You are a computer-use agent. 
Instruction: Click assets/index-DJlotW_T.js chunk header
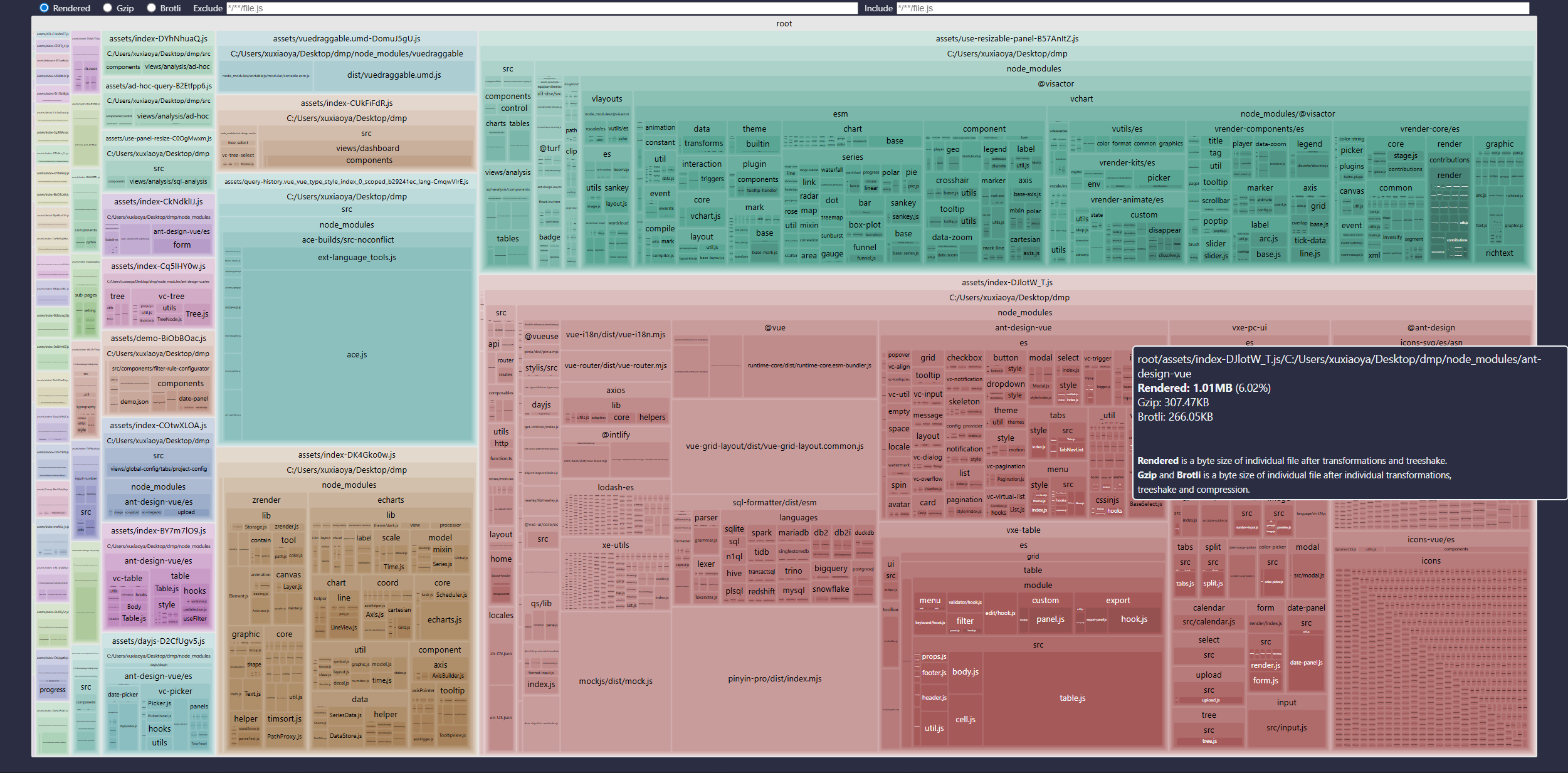(x=1007, y=283)
